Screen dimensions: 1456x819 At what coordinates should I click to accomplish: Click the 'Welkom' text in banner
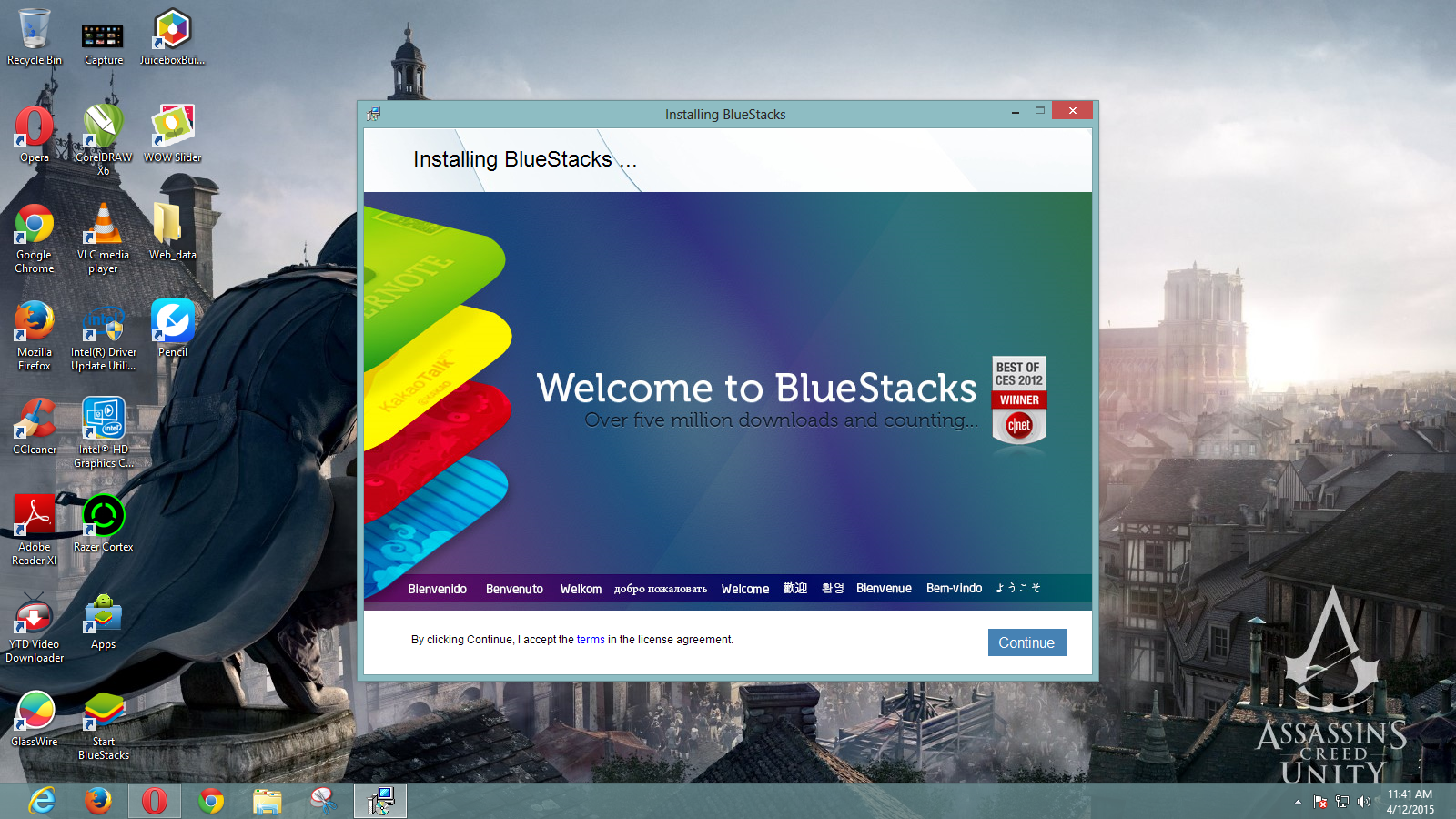[581, 589]
